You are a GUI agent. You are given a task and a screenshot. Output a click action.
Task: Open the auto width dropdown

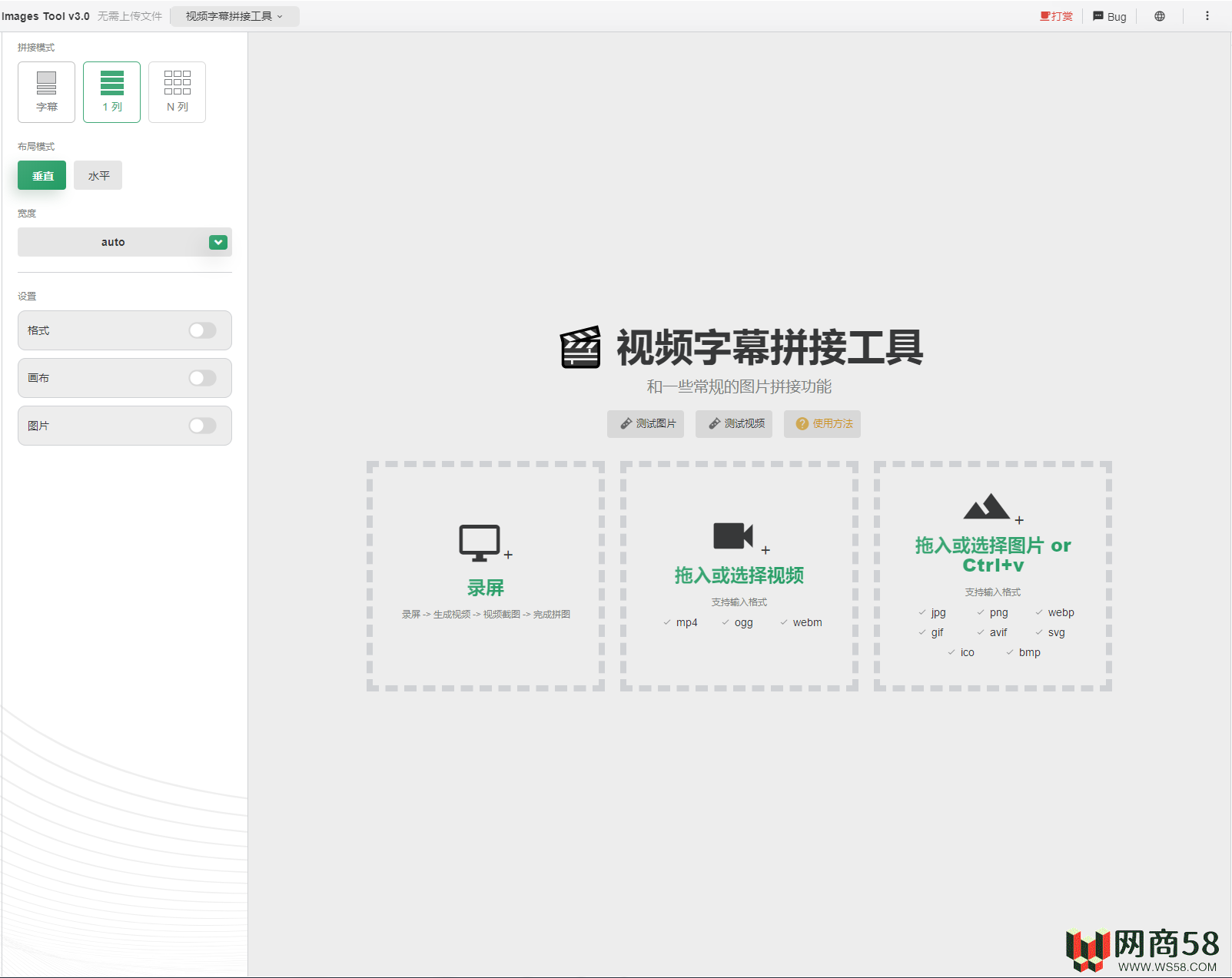click(x=125, y=242)
